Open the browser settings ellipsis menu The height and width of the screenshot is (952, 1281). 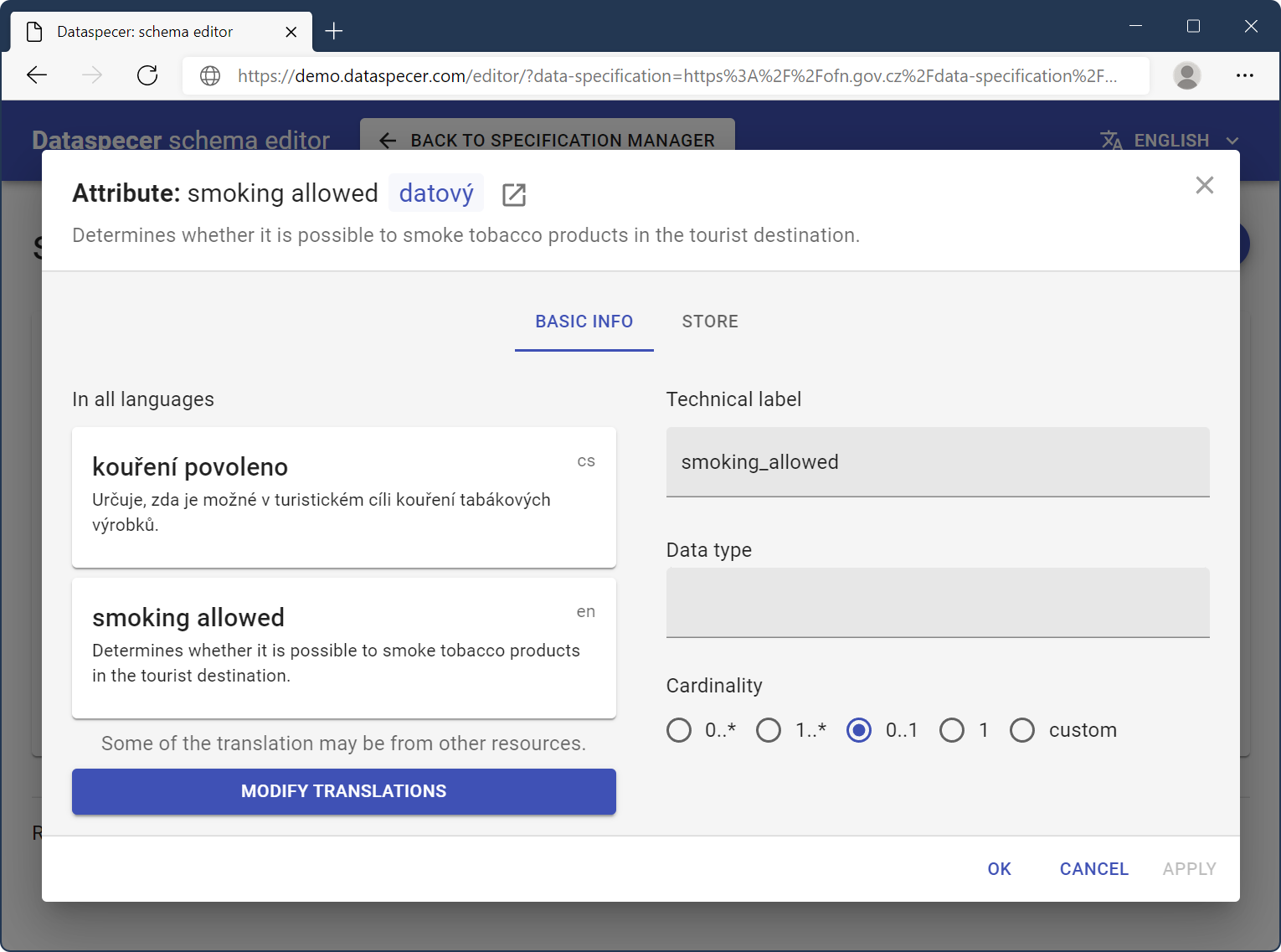[x=1244, y=75]
